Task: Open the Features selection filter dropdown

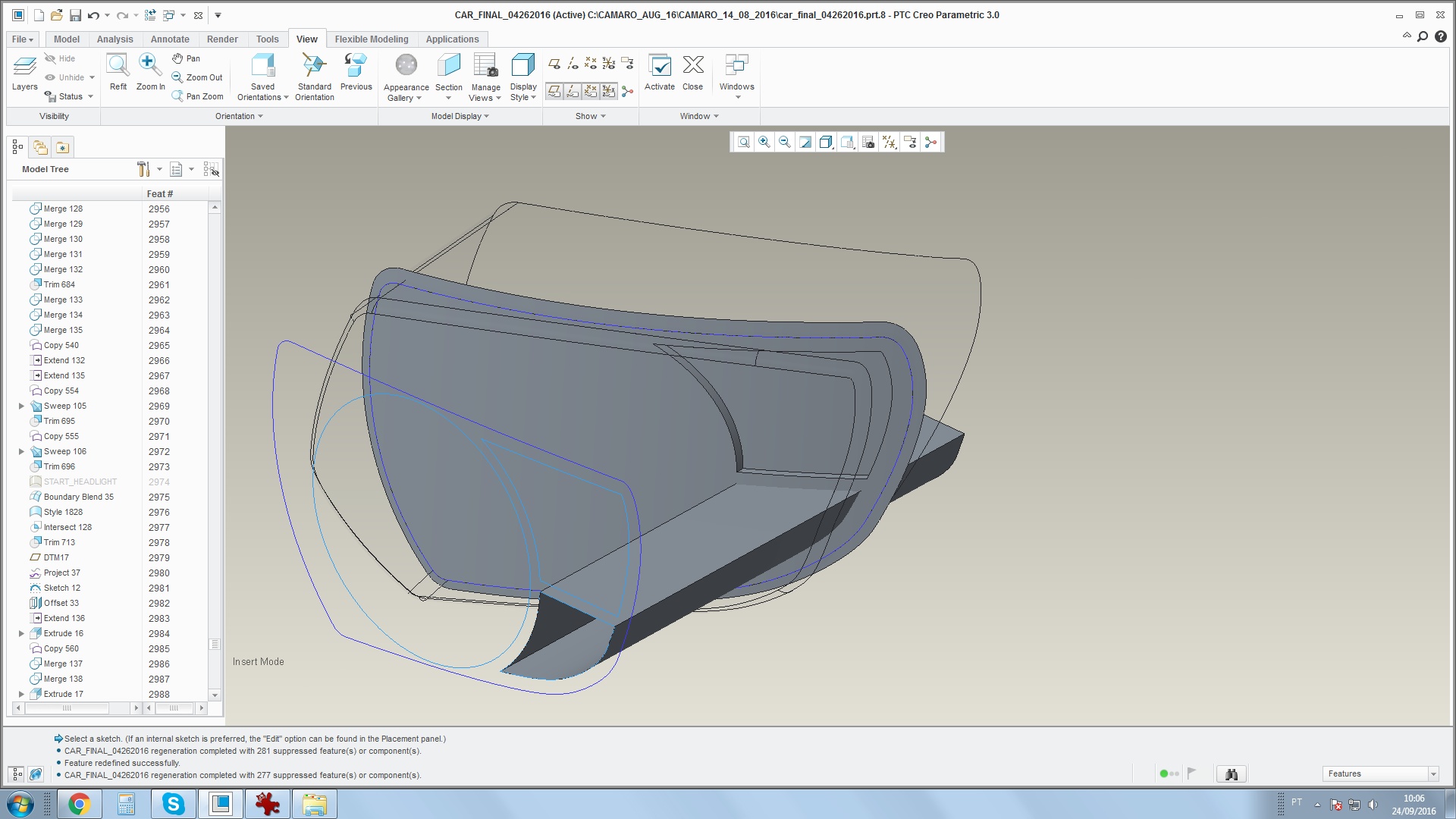Action: click(1433, 774)
